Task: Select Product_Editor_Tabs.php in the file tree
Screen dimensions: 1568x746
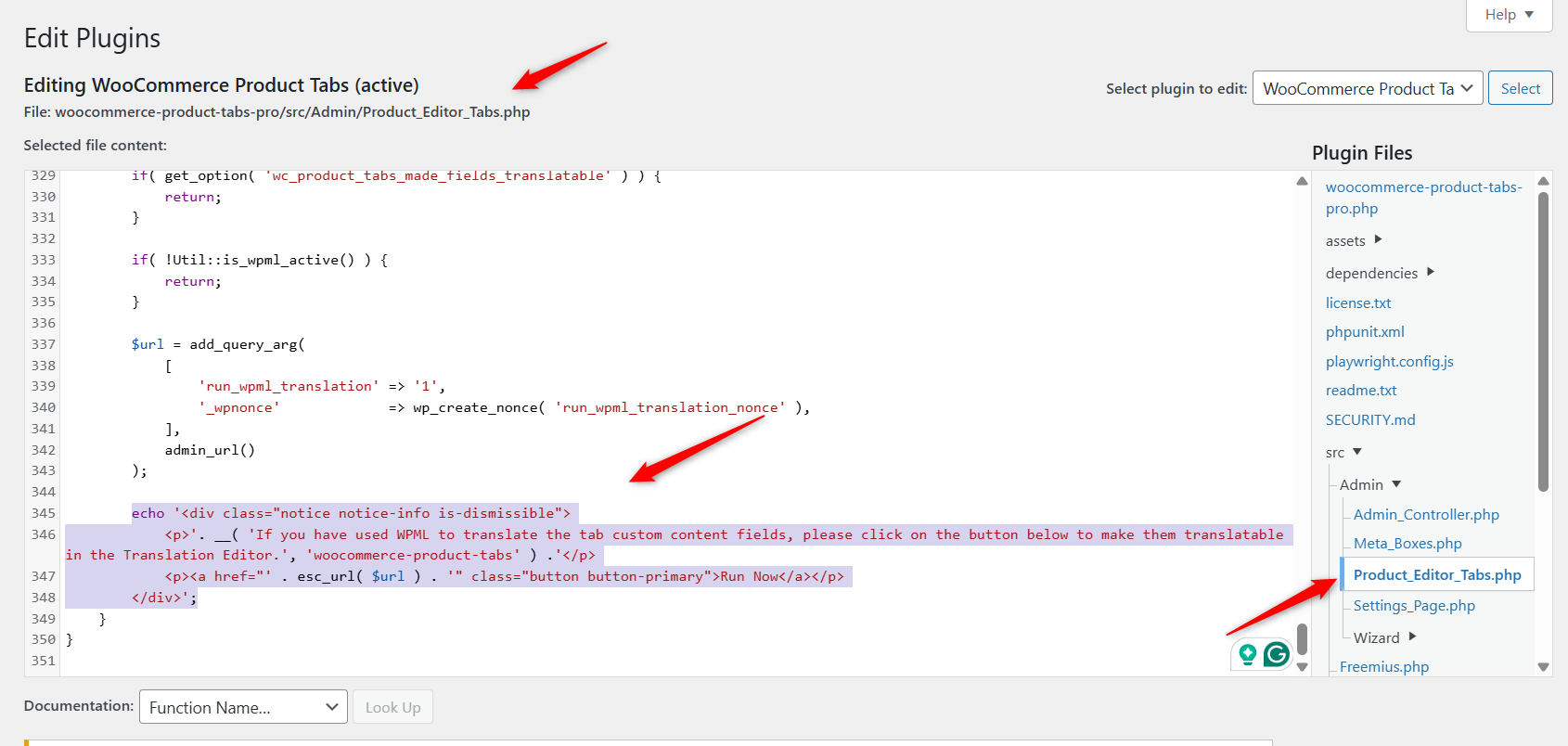Action: [1437, 574]
